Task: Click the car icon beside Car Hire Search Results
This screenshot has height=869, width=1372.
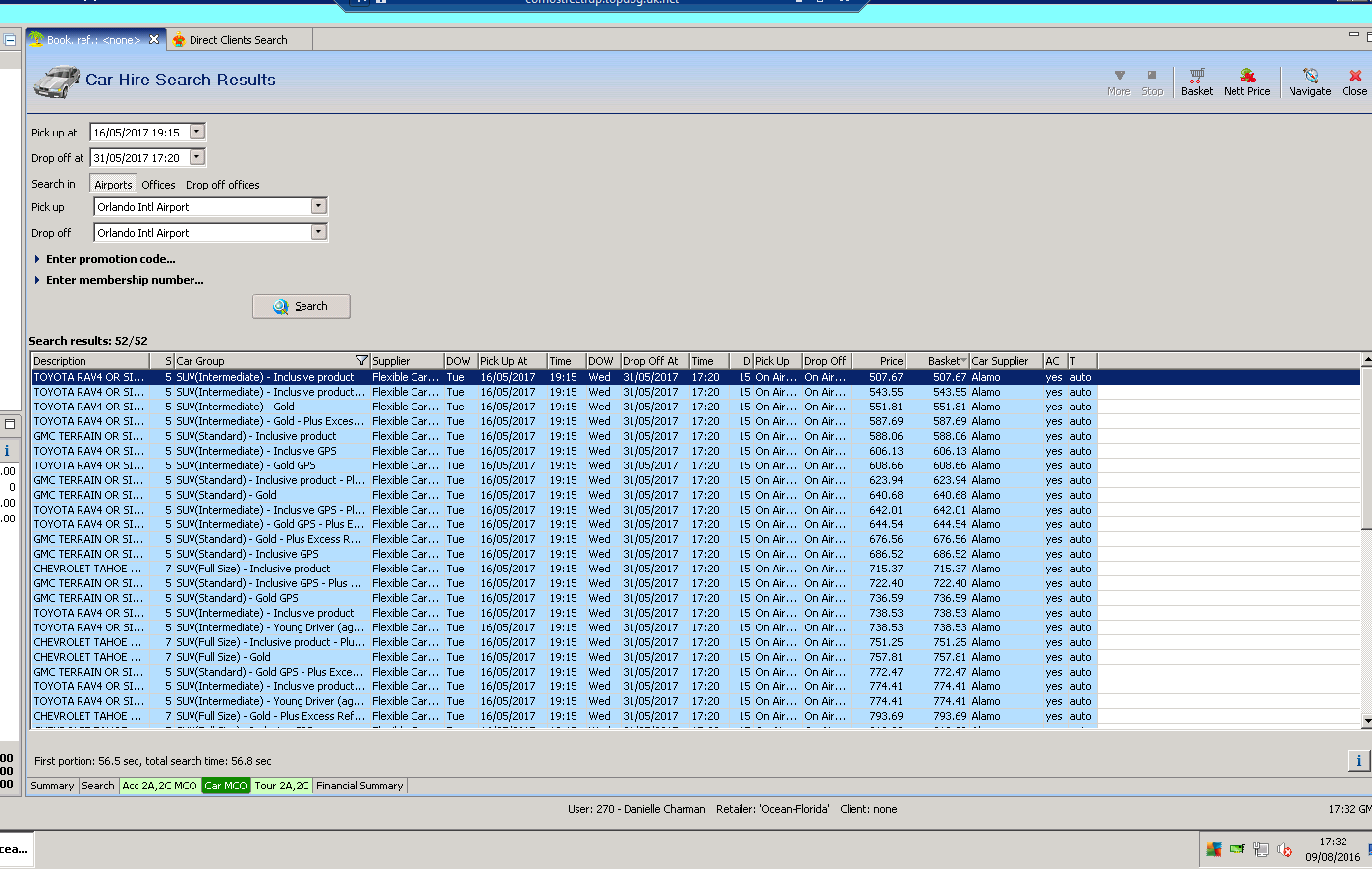Action: 56,81
